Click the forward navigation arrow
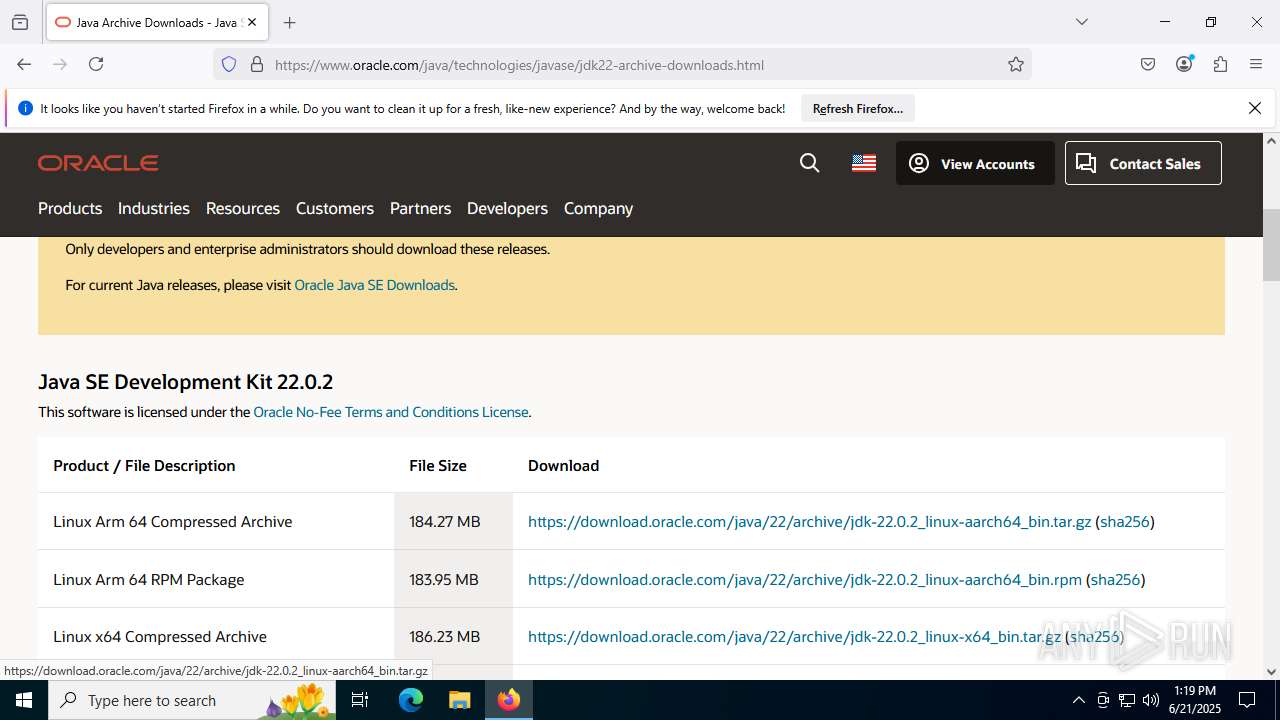Screen dimensions: 1280x720 click(60, 64)
